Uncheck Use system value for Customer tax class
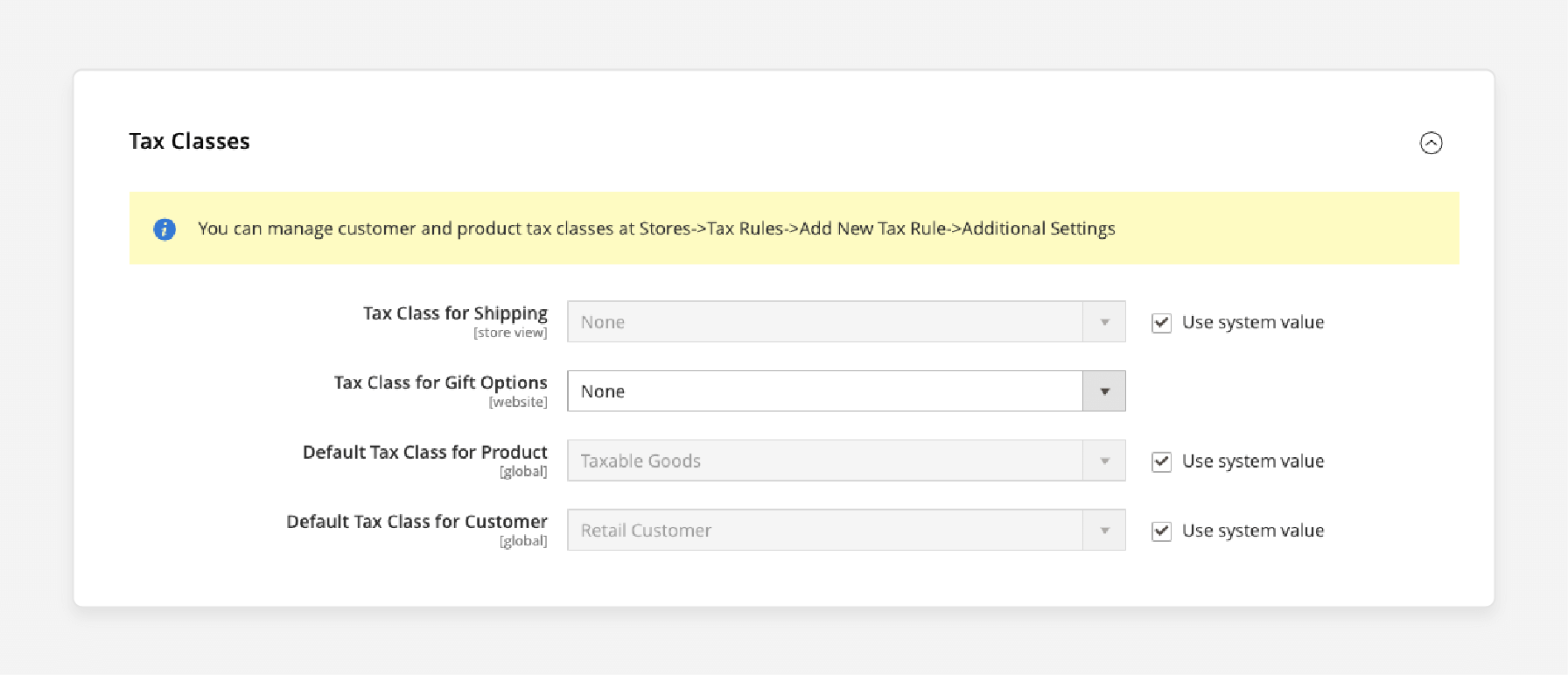The image size is (1568, 675). point(1161,531)
